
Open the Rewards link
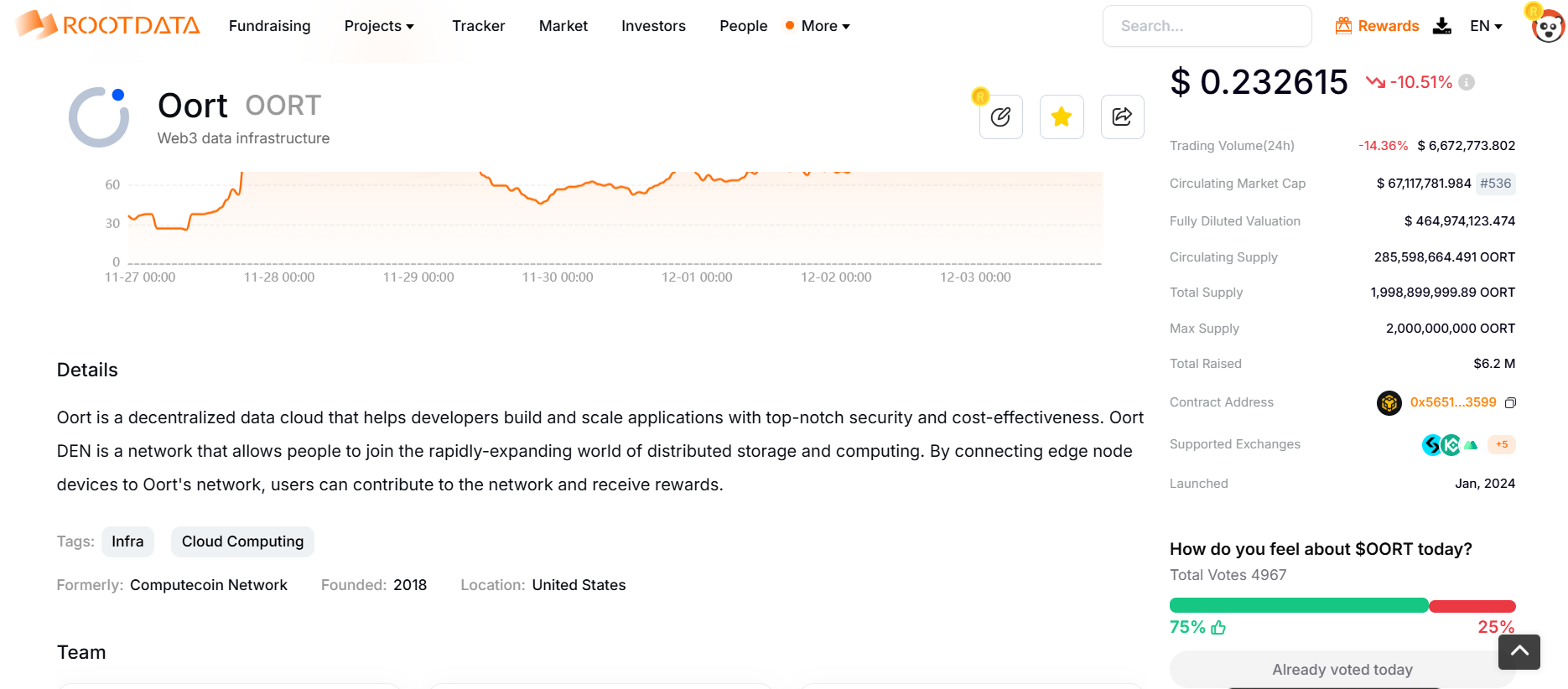(x=1378, y=26)
